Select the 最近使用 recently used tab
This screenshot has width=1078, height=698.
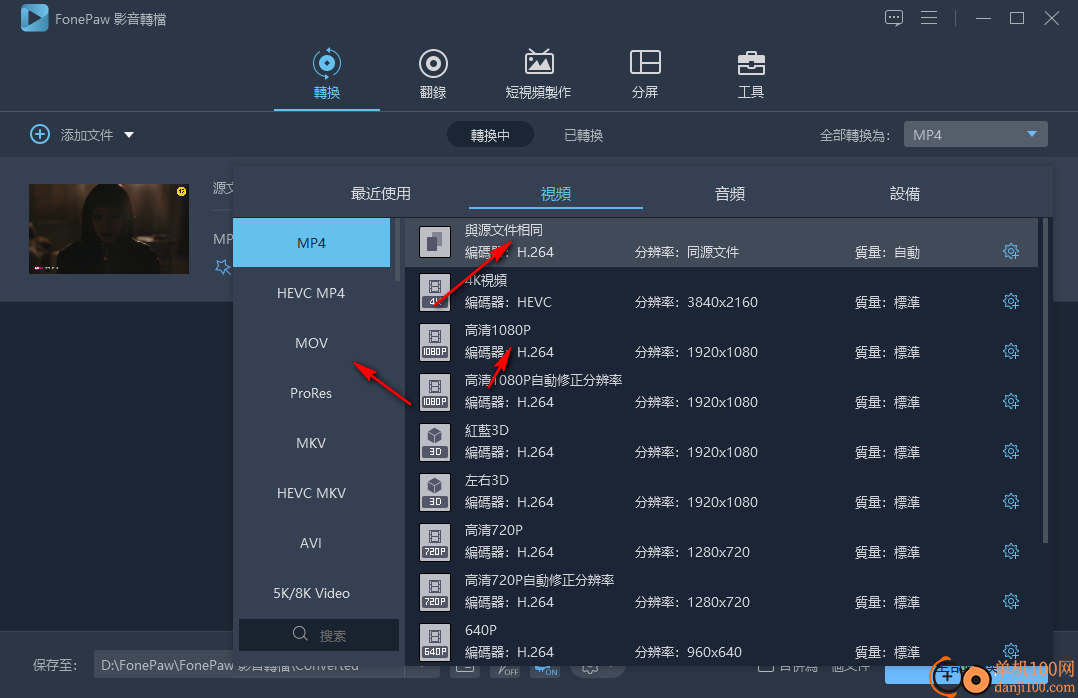tap(381, 194)
